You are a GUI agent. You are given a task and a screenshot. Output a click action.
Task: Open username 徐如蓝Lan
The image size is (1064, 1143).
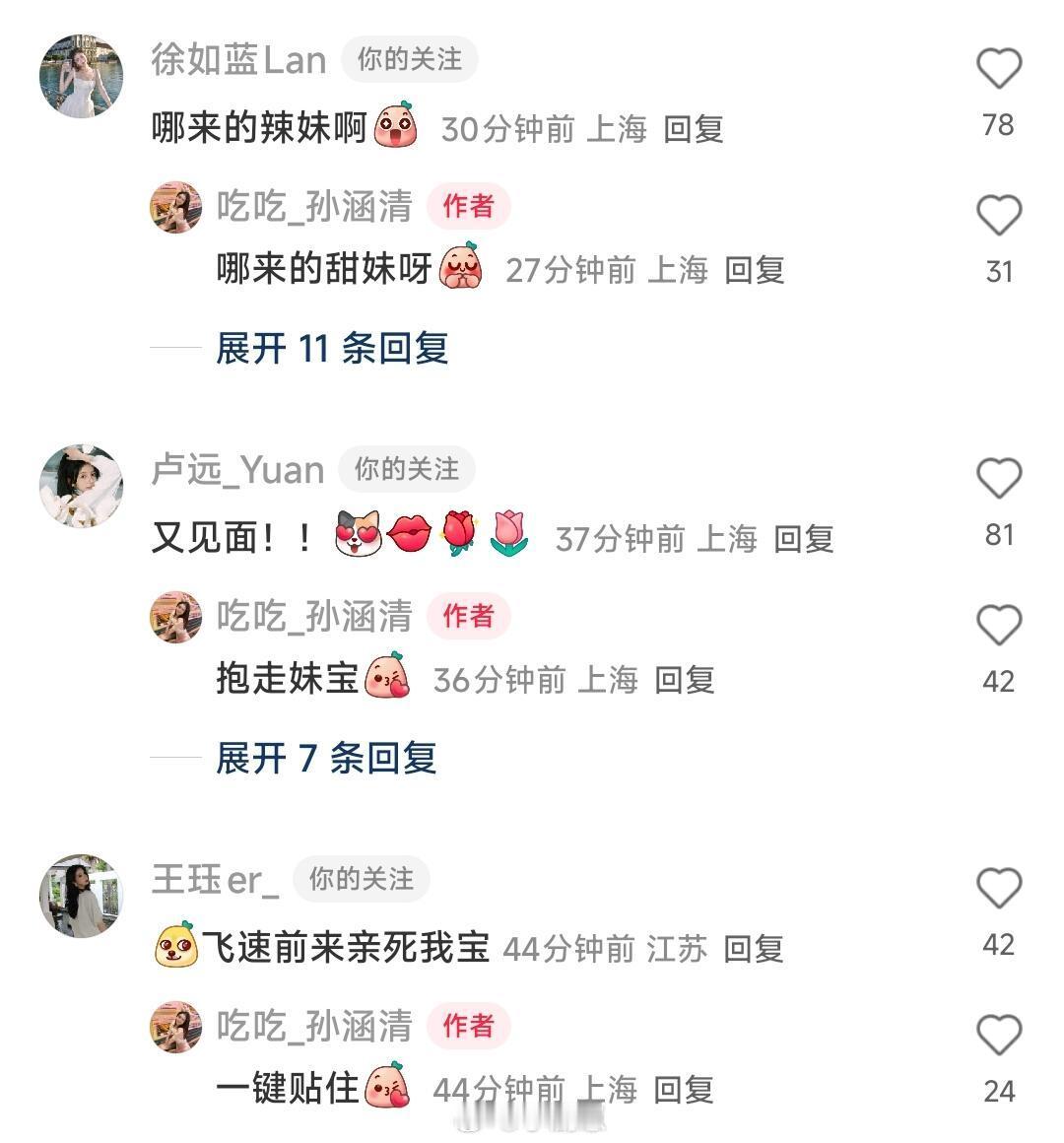(x=238, y=60)
